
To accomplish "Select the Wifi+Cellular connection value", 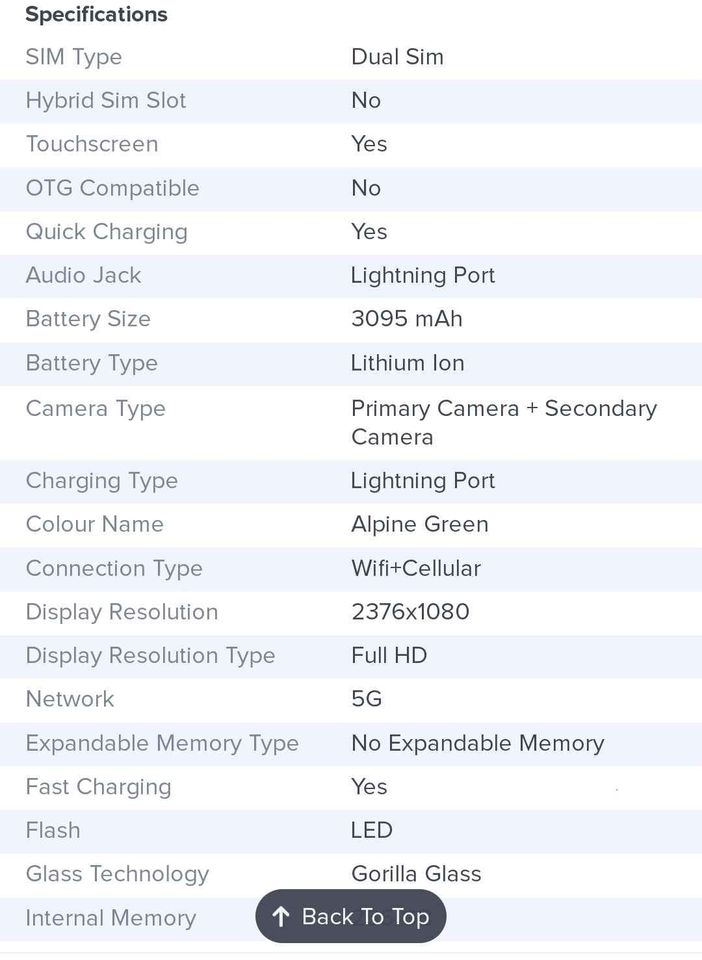I will pyautogui.click(x=416, y=568).
